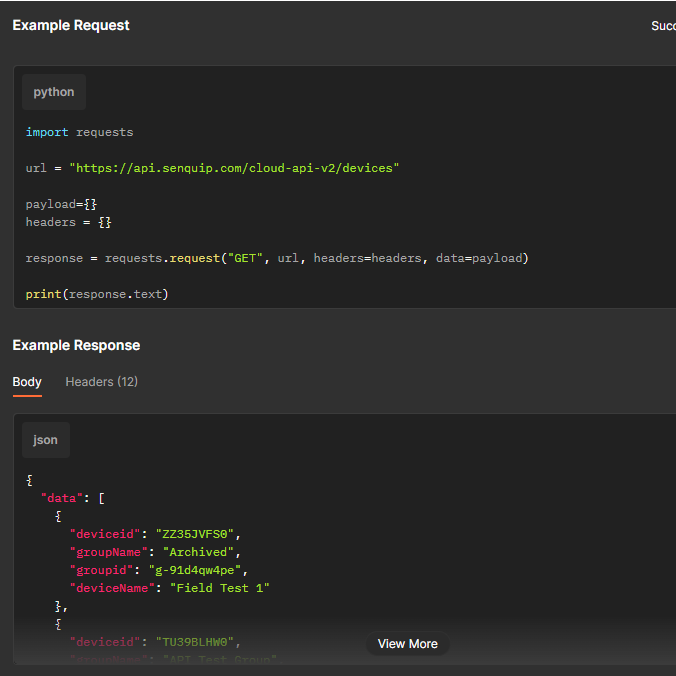This screenshot has width=676, height=676.
Task: Click the deviceName value "Field Test 1"
Action: tap(220, 588)
